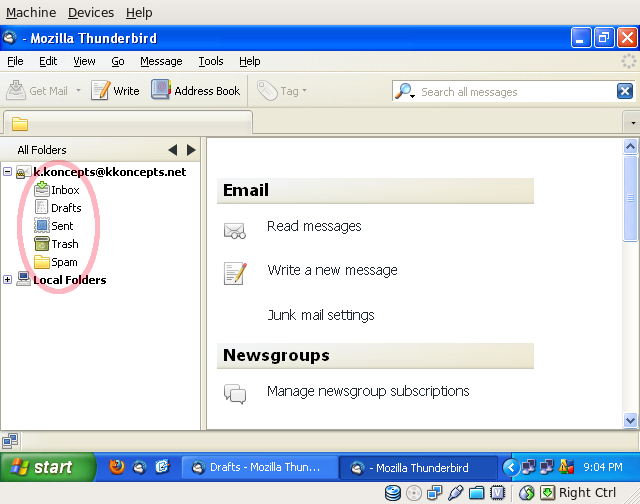
Task: Open the Tools menu
Action: tap(211, 61)
